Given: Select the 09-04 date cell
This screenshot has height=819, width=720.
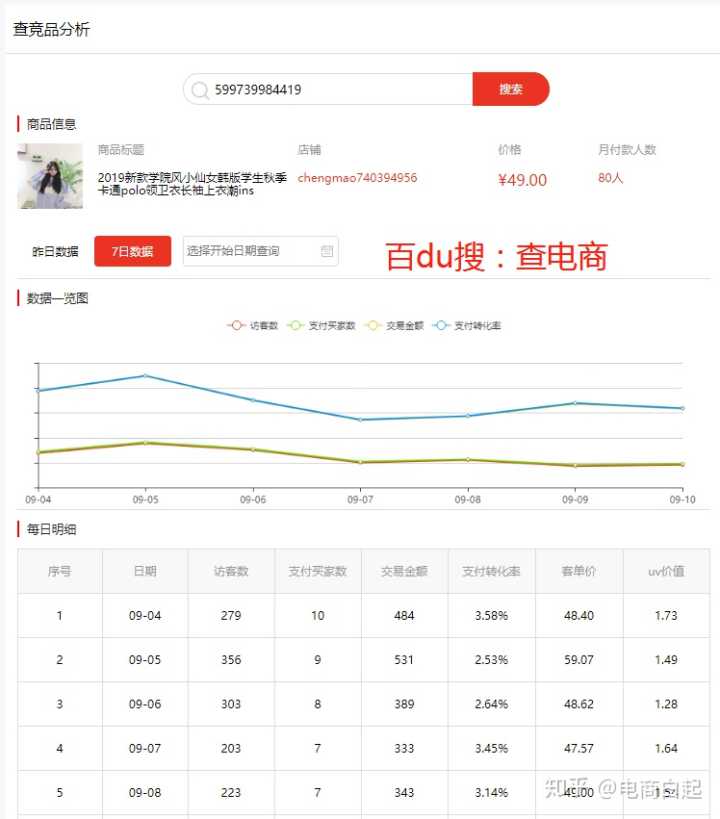Looking at the screenshot, I should point(145,616).
